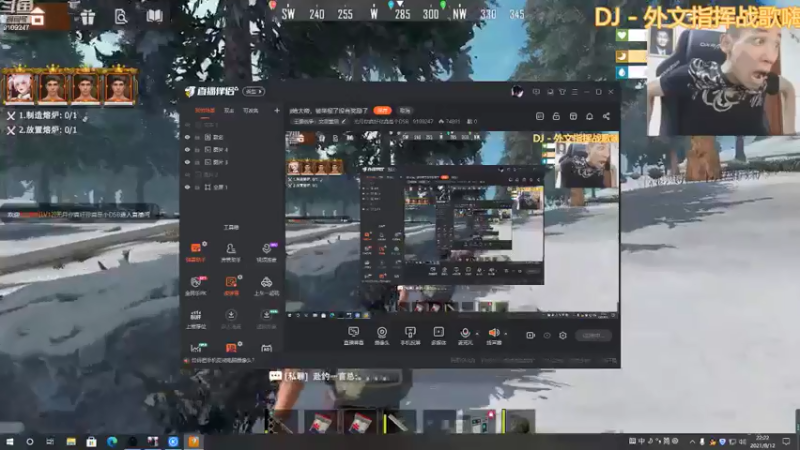Open the orange tool in bottom toolbox row

pyautogui.click(x=231, y=347)
